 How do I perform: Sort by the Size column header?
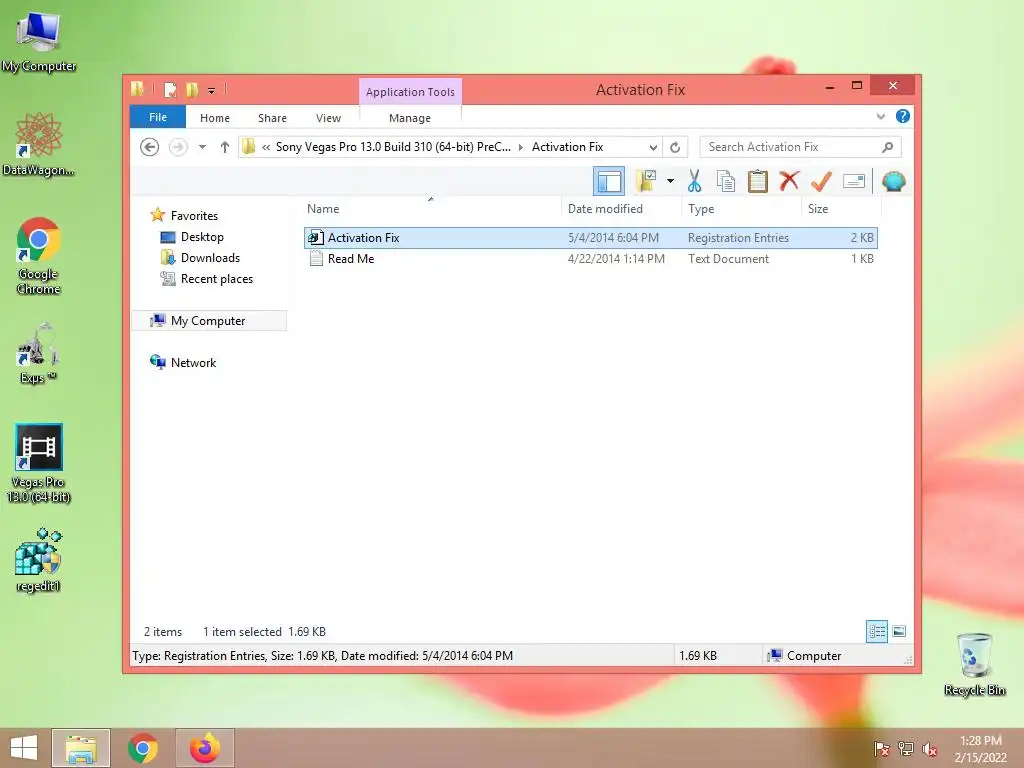(x=841, y=208)
